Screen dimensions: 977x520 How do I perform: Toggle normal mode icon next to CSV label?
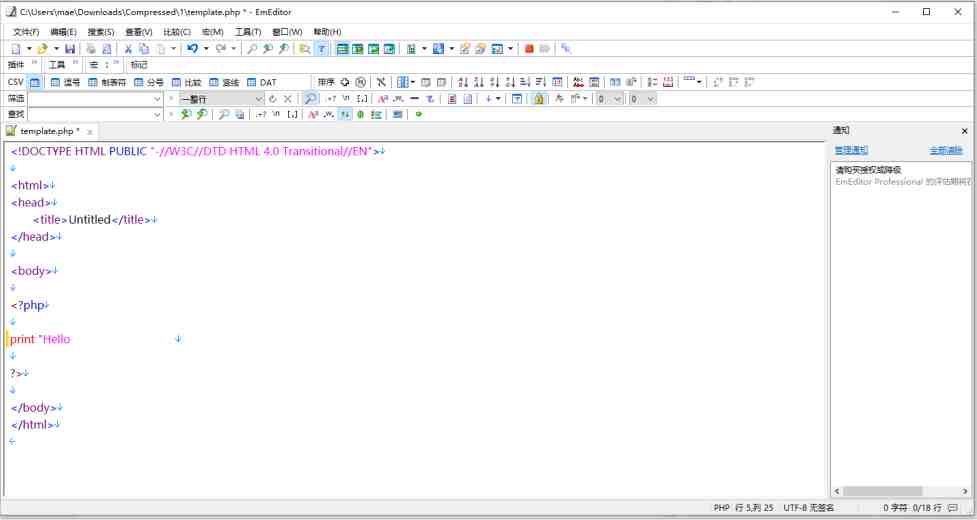coord(35,82)
